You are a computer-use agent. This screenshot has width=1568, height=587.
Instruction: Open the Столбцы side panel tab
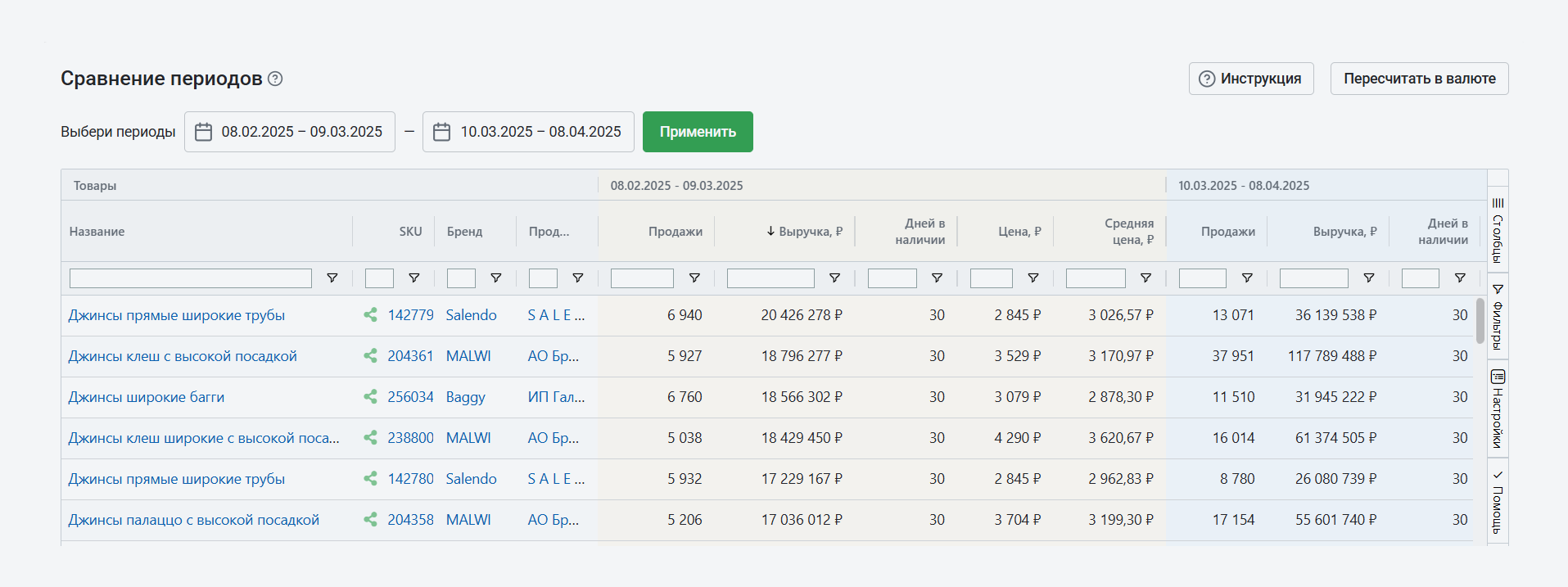pyautogui.click(x=1498, y=230)
